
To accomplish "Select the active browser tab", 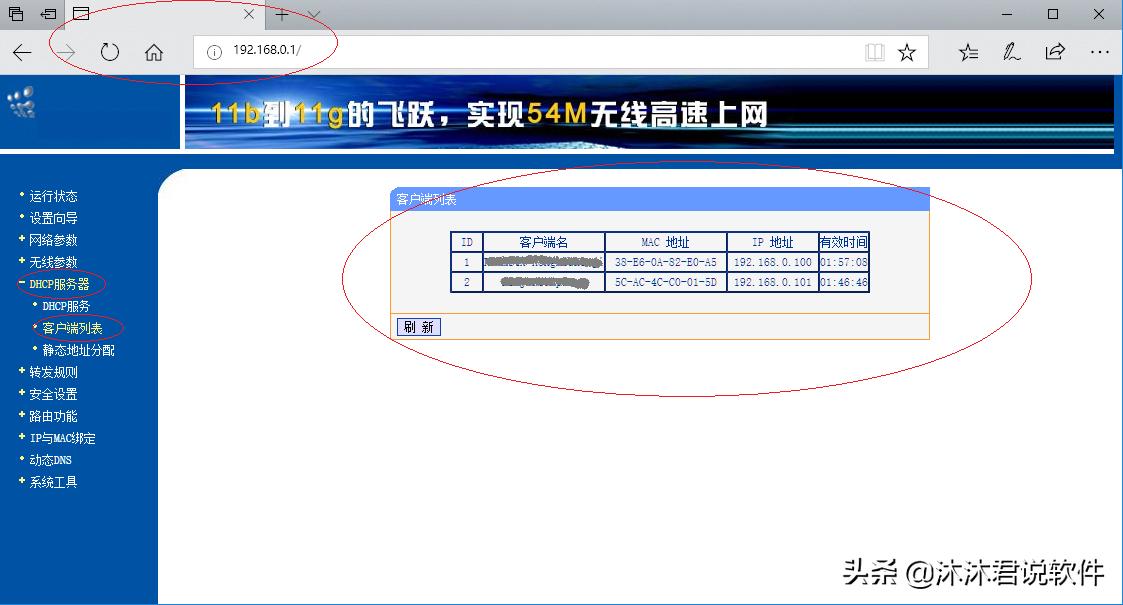I will 160,14.
